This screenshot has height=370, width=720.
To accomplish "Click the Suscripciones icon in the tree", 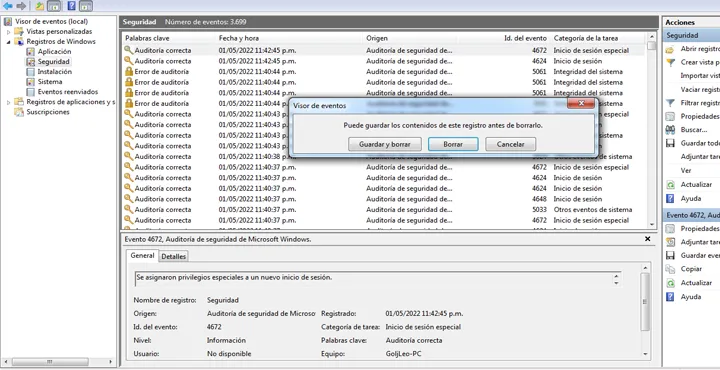I will [19, 112].
